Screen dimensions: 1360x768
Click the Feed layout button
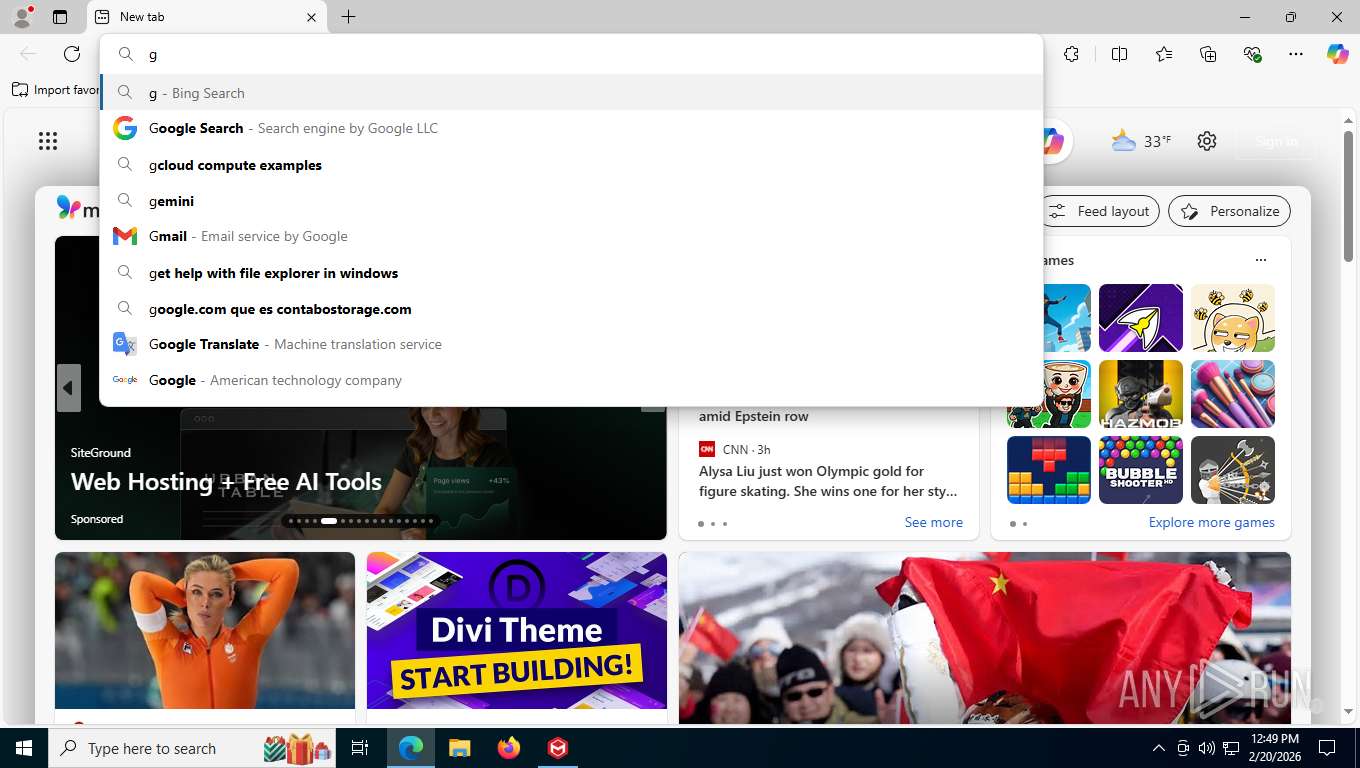tap(1100, 211)
